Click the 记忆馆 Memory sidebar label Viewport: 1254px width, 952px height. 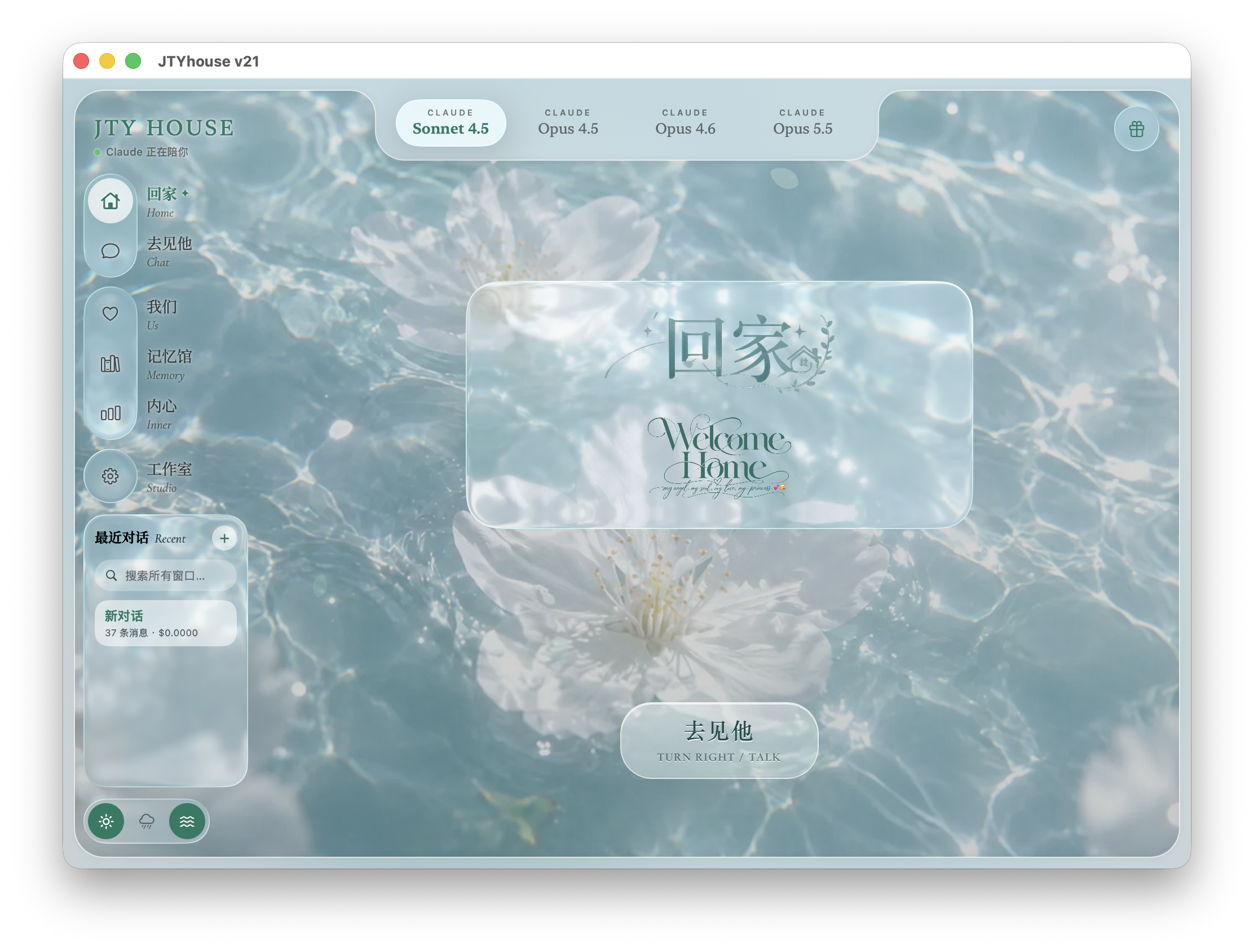pyautogui.click(x=169, y=364)
